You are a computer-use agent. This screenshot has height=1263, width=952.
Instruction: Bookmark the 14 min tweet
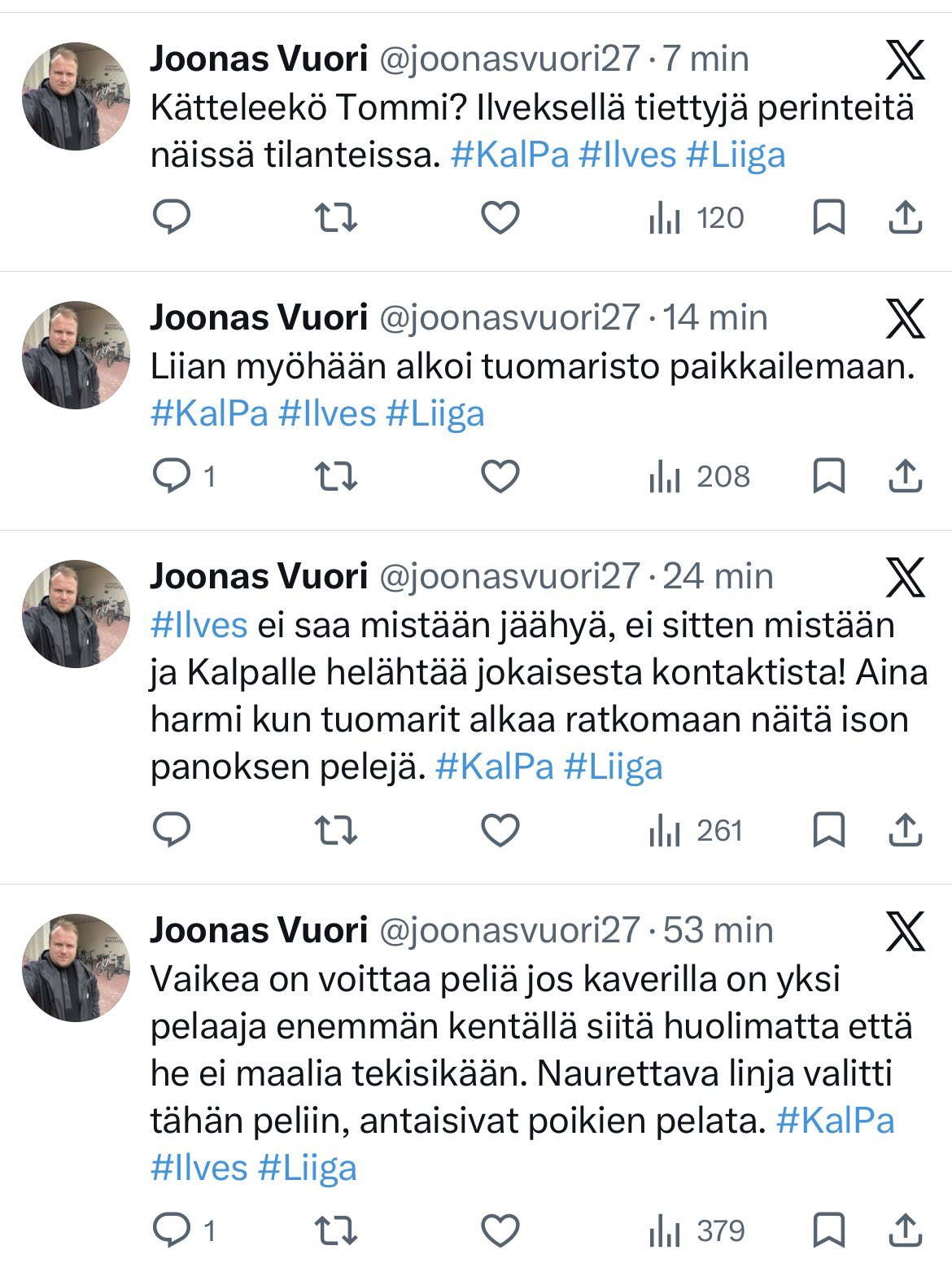pos(828,476)
